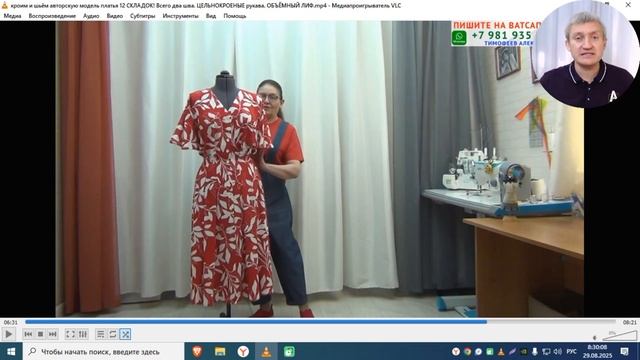Click the elapsed time 06:31 label
This screenshot has width=640, height=360.
[11, 322]
